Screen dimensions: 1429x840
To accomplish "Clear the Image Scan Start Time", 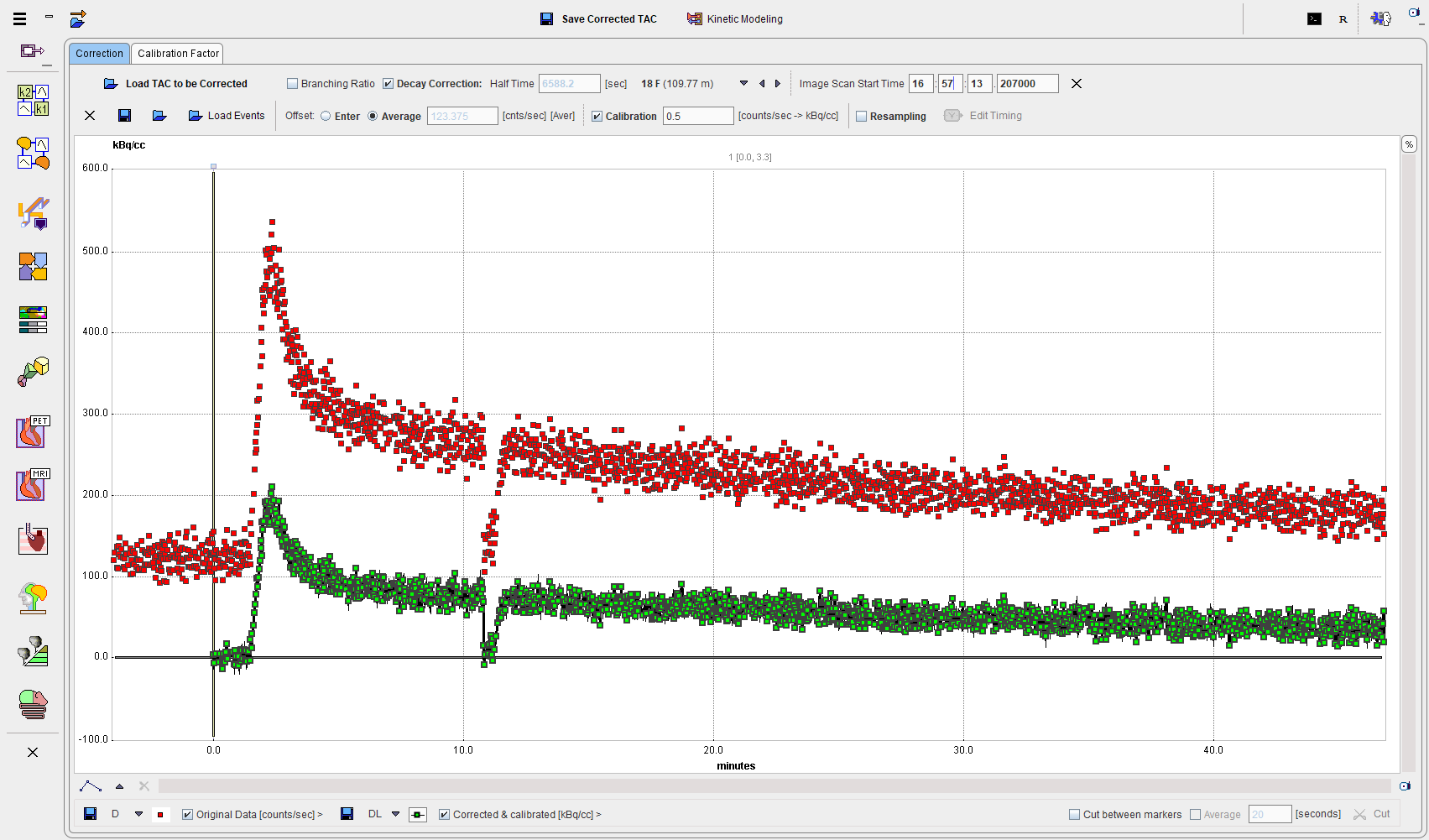I will point(1077,84).
